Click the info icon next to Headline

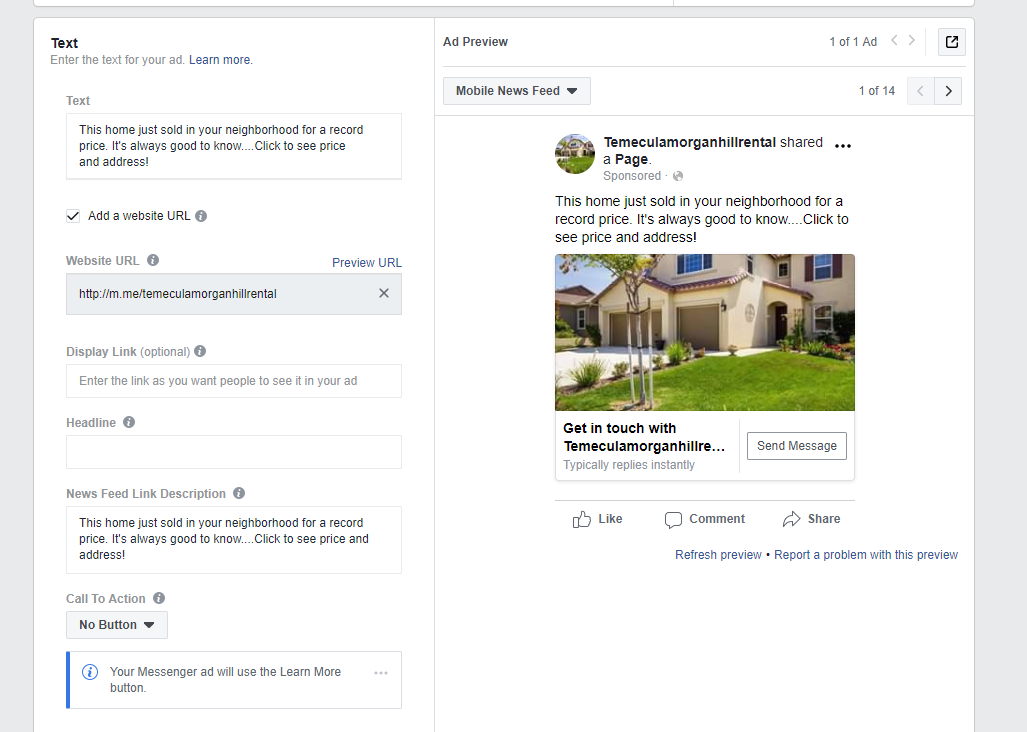tap(129, 422)
